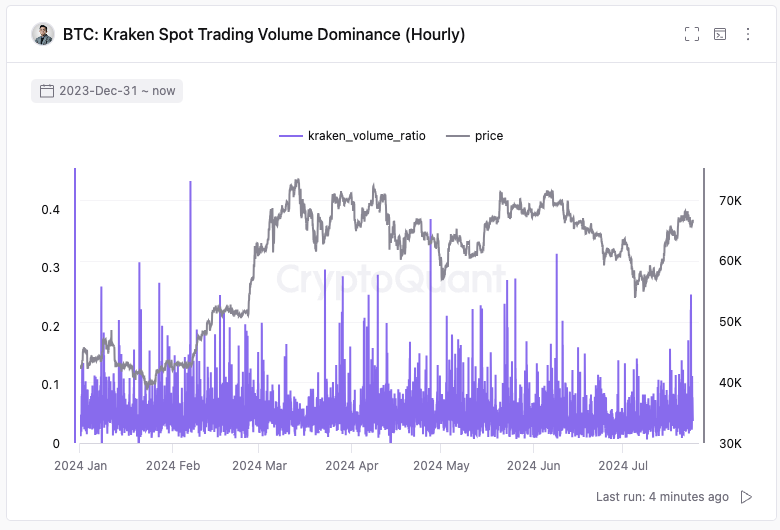This screenshot has width=780, height=530.
Task: Click the author profile avatar
Action: pos(43,34)
